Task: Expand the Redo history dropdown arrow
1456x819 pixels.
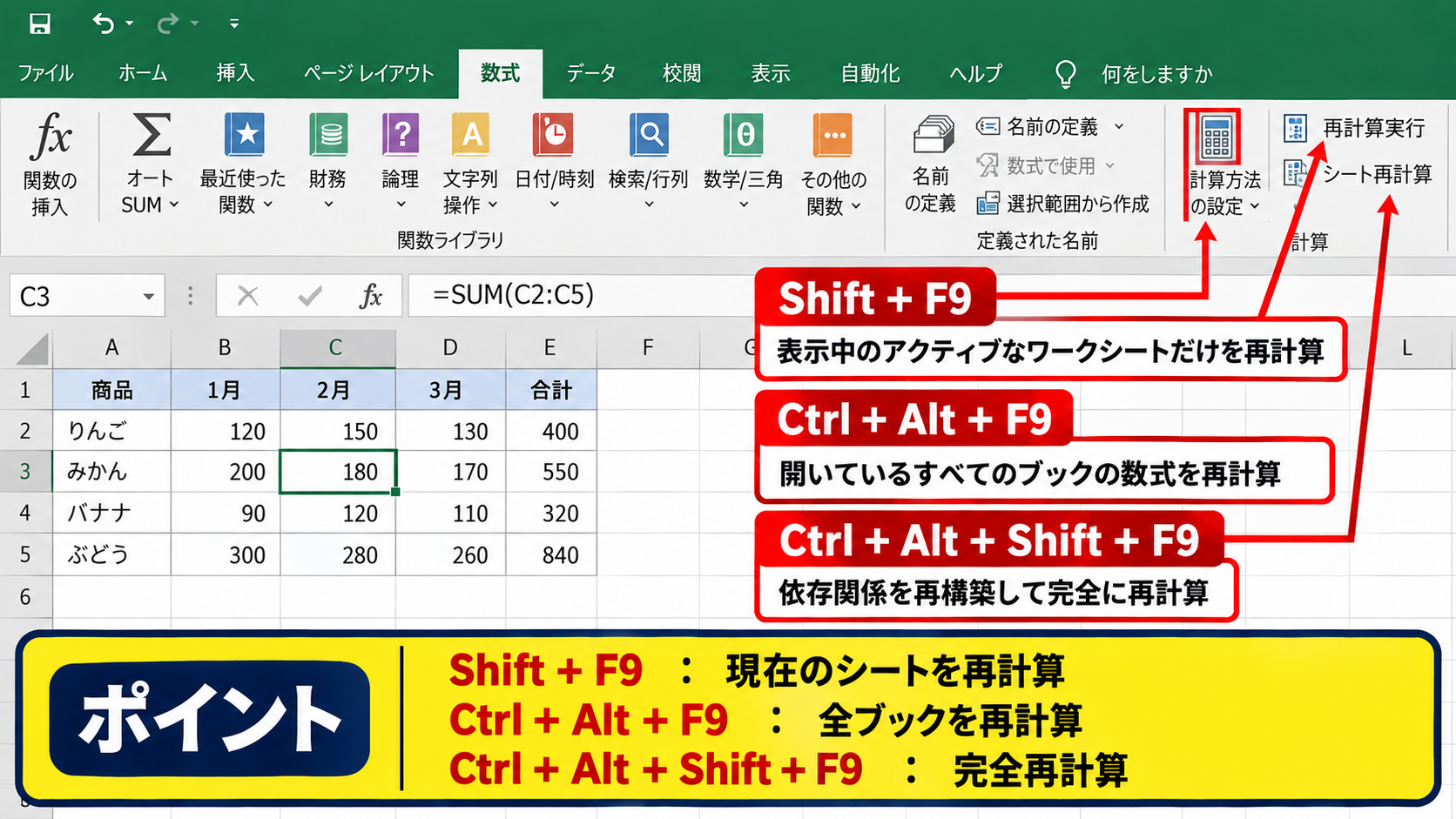Action: 194,23
